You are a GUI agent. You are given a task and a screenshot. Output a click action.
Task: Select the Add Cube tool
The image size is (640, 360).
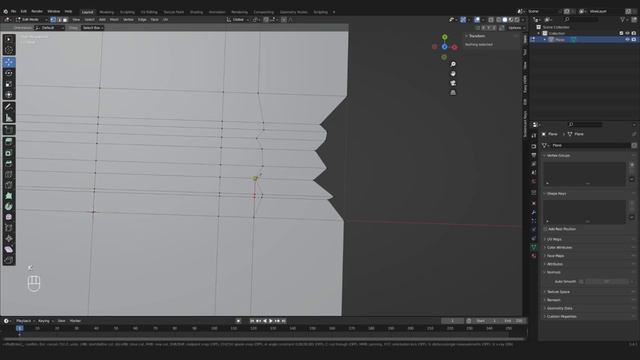[9, 130]
